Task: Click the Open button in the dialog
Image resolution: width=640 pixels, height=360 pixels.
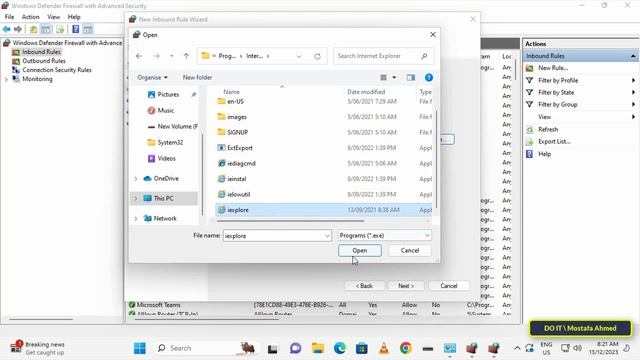Action: [360, 251]
